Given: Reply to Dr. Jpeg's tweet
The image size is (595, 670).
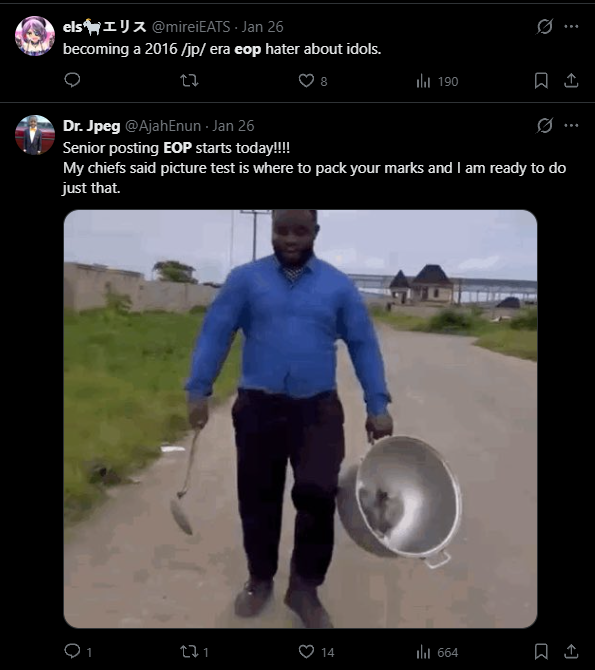Looking at the screenshot, I should point(78,652).
